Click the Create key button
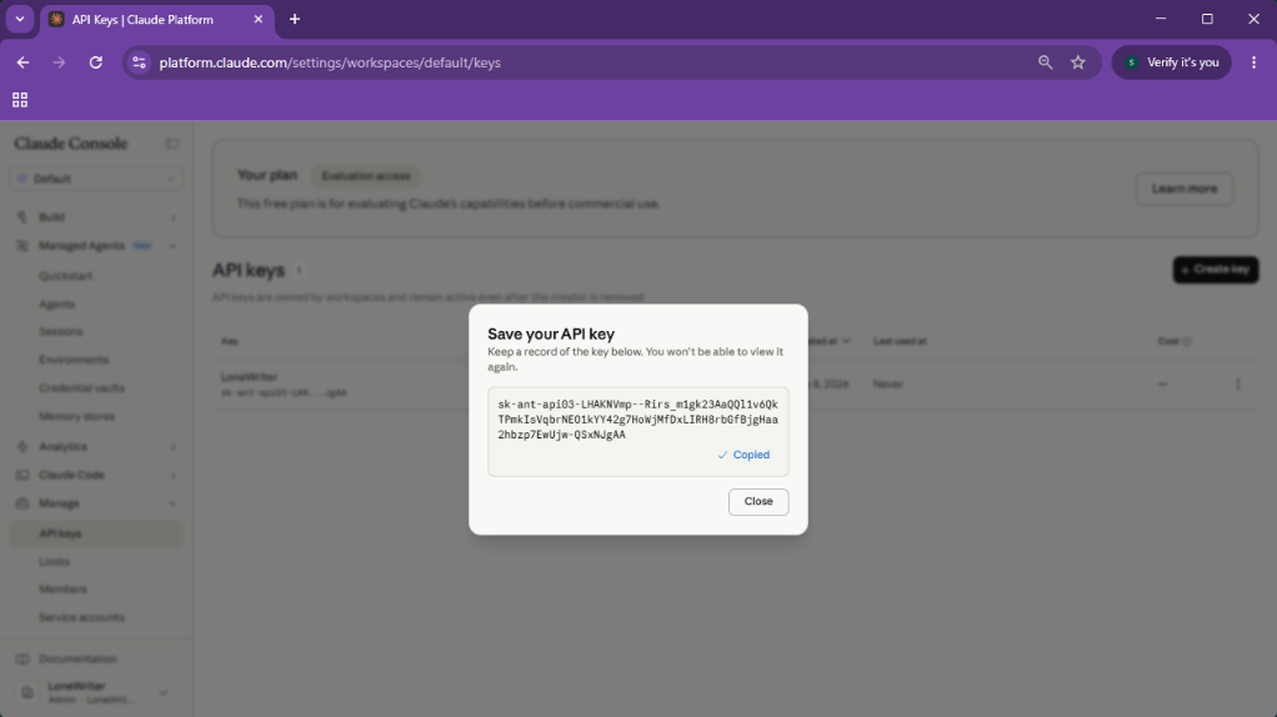This screenshot has height=717, width=1277. click(x=1215, y=270)
